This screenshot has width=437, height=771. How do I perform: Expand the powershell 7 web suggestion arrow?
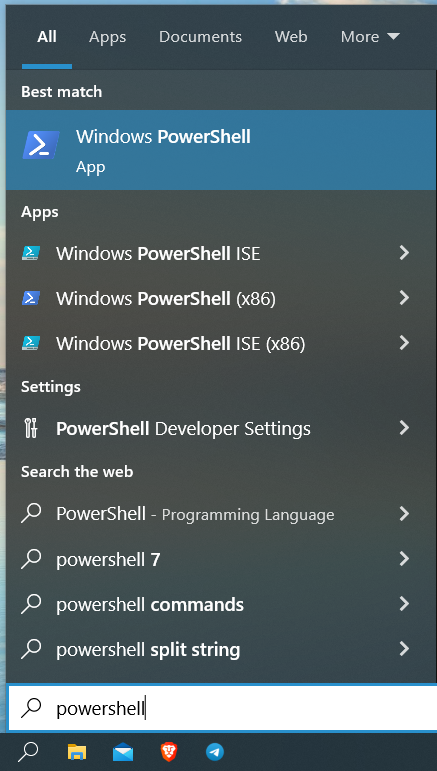pyautogui.click(x=404, y=559)
